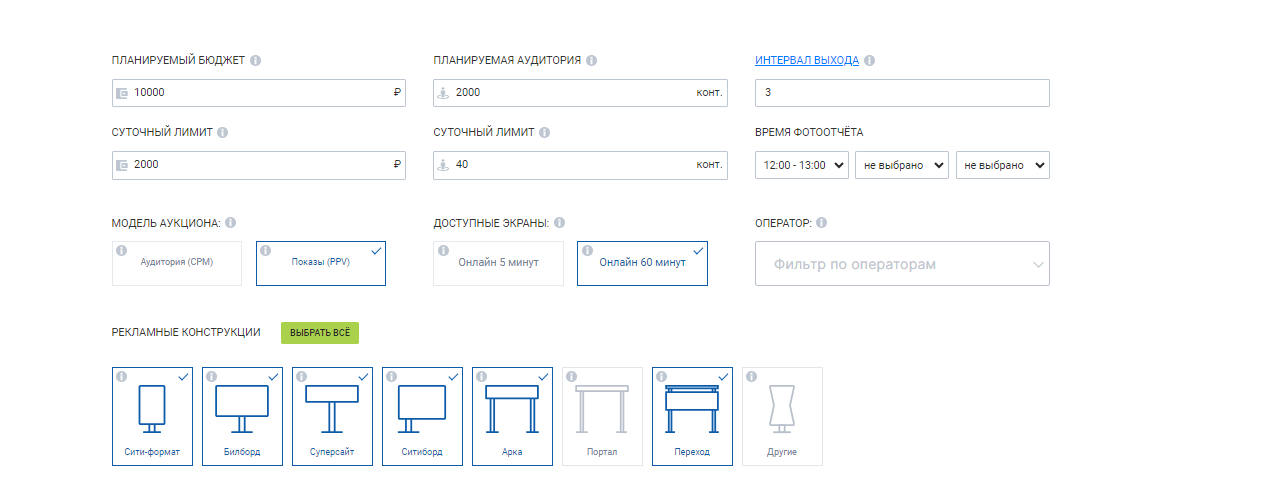This screenshot has width=1269, height=498.
Task: Select the Билборд construction tile
Action: pos(242,416)
